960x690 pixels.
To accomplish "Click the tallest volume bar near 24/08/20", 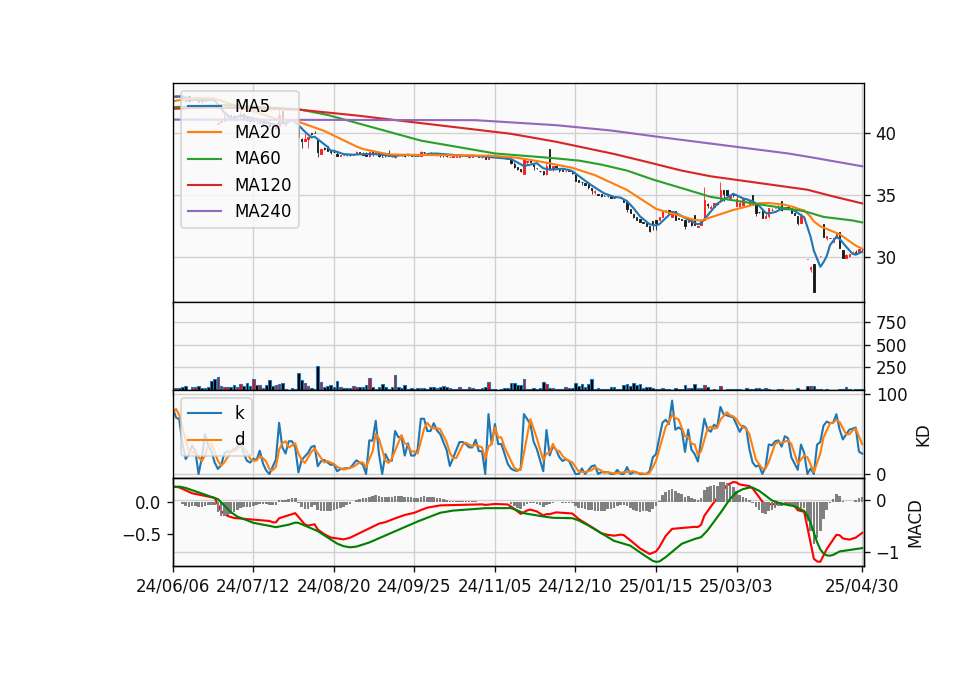I will 318,378.
